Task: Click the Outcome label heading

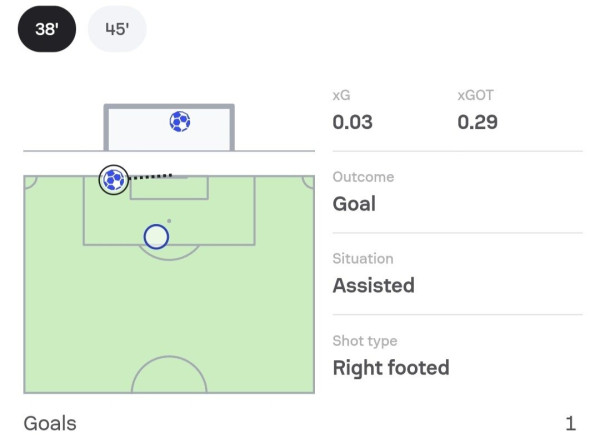Action: [x=363, y=177]
